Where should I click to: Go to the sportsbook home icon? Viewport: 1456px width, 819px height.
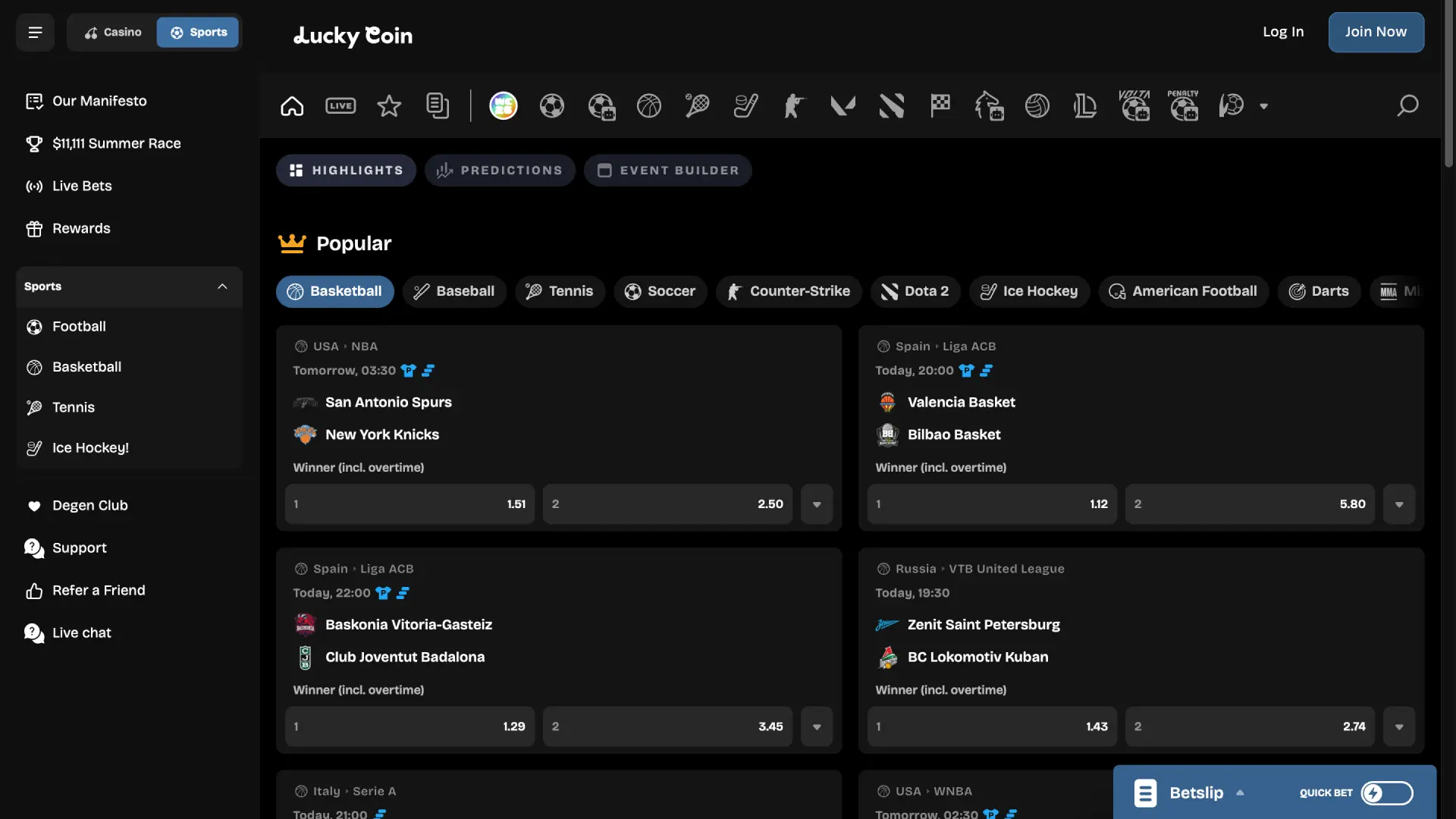(292, 106)
